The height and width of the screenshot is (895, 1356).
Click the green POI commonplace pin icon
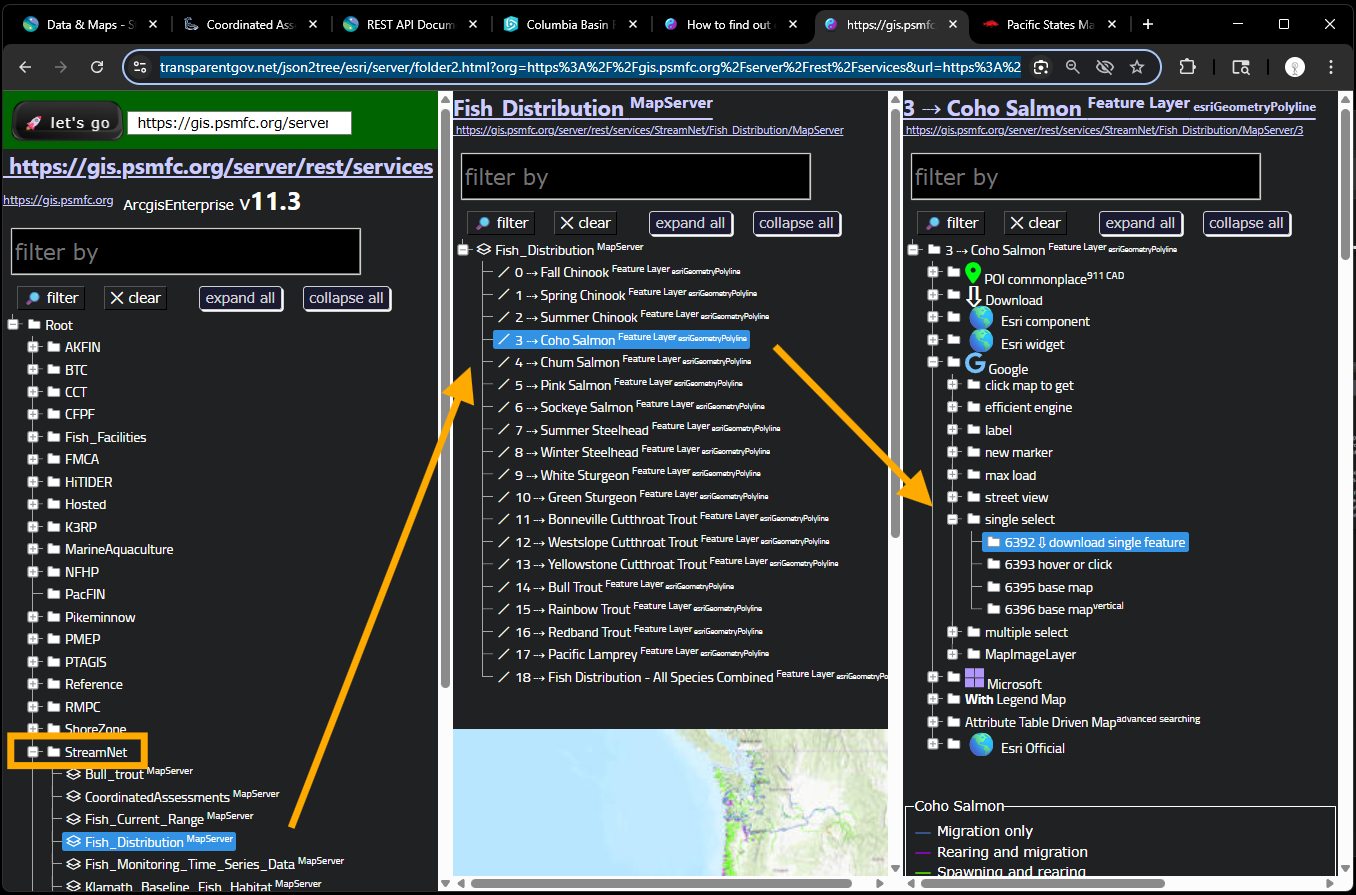click(x=974, y=274)
